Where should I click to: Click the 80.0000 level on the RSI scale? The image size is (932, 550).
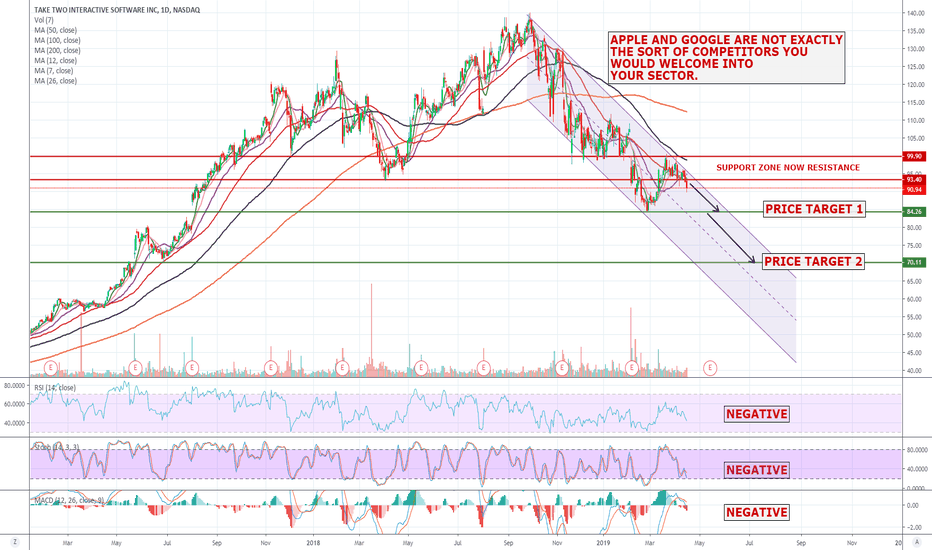pyautogui.click(x=14, y=385)
